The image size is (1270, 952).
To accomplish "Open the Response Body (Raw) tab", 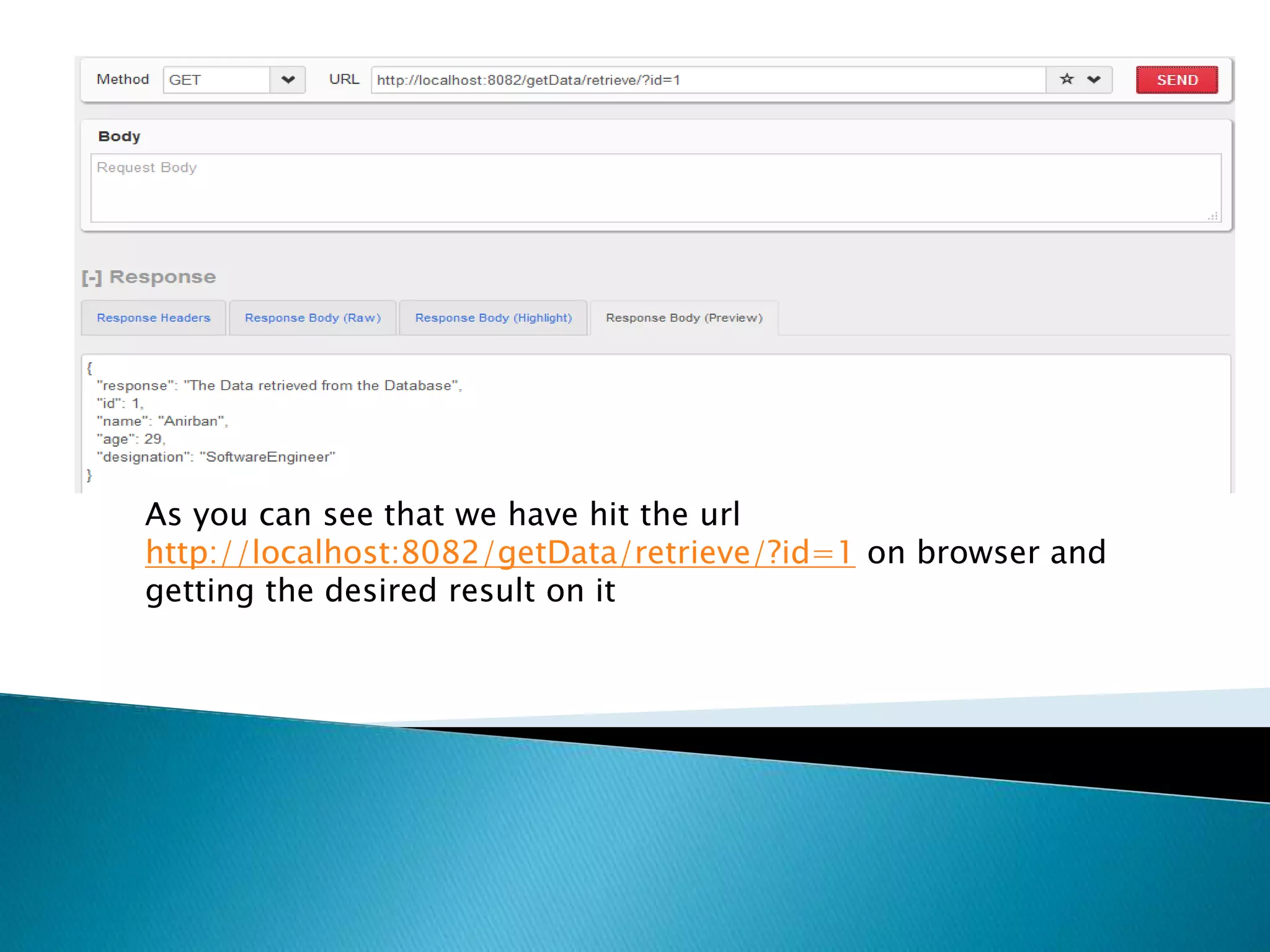I will tap(313, 318).
